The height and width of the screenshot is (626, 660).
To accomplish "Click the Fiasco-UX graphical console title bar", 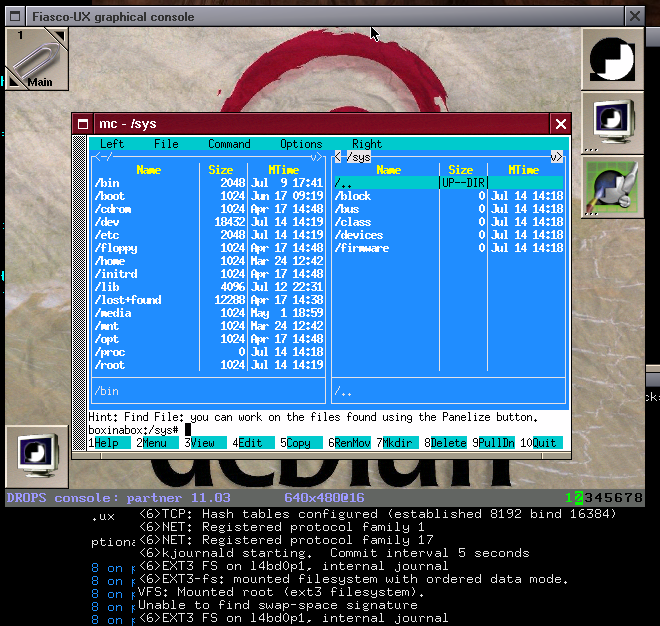I will tap(325, 16).
